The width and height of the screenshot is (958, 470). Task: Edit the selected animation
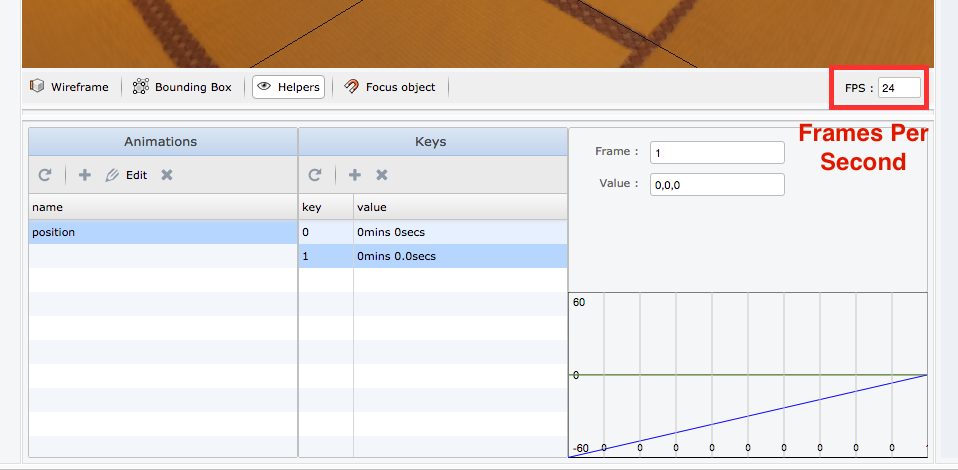pyautogui.click(x=126, y=175)
